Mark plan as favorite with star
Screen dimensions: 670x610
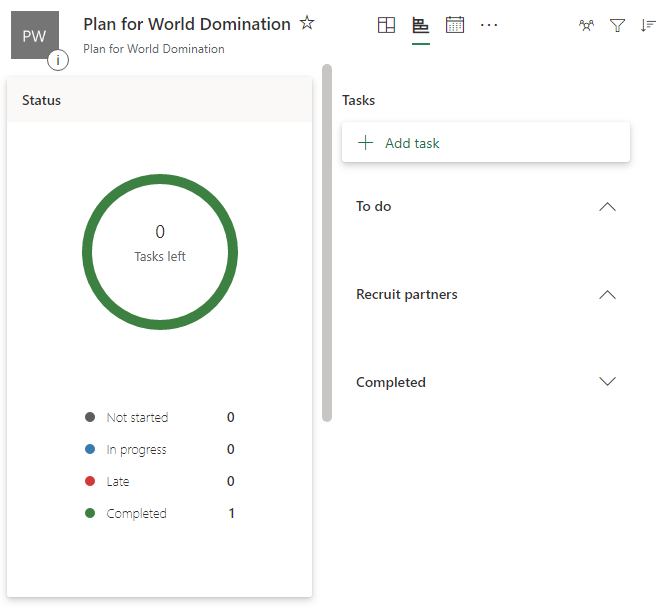[x=307, y=23]
